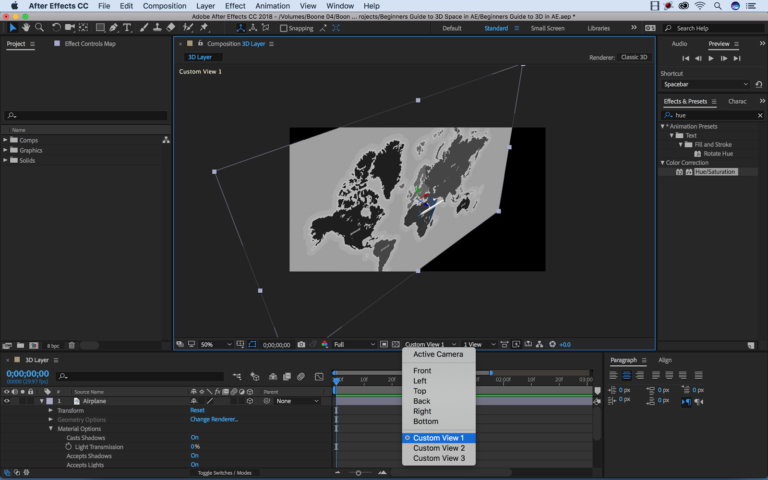The width and height of the screenshot is (768, 480).
Task: Toggle Casts Shadows On value
Action: tap(194, 438)
